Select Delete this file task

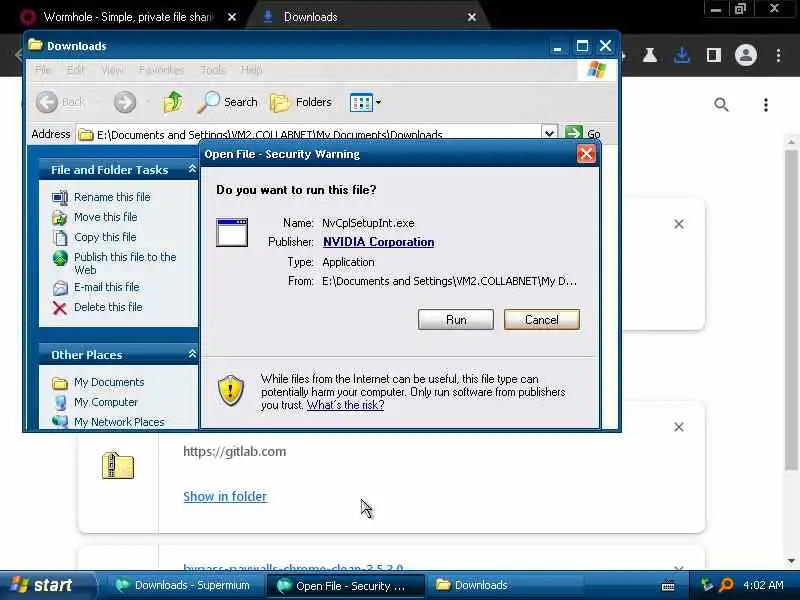point(108,307)
